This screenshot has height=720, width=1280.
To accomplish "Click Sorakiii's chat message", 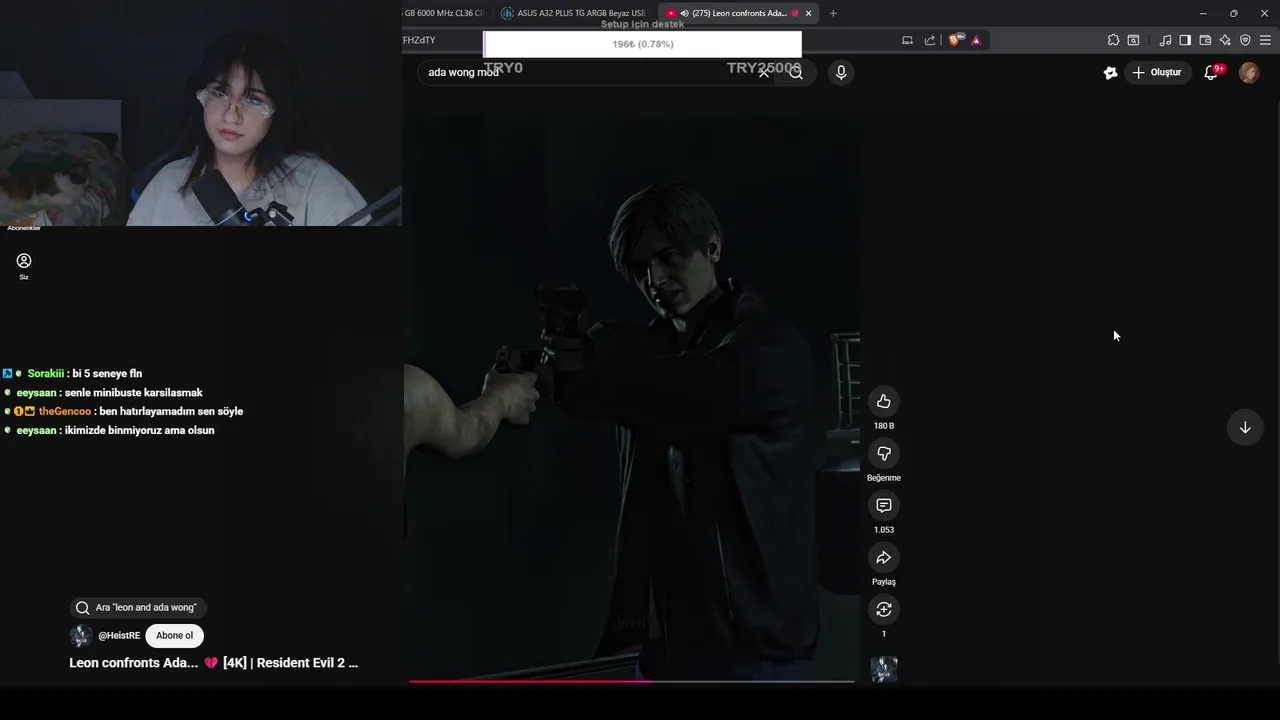I will pos(107,373).
